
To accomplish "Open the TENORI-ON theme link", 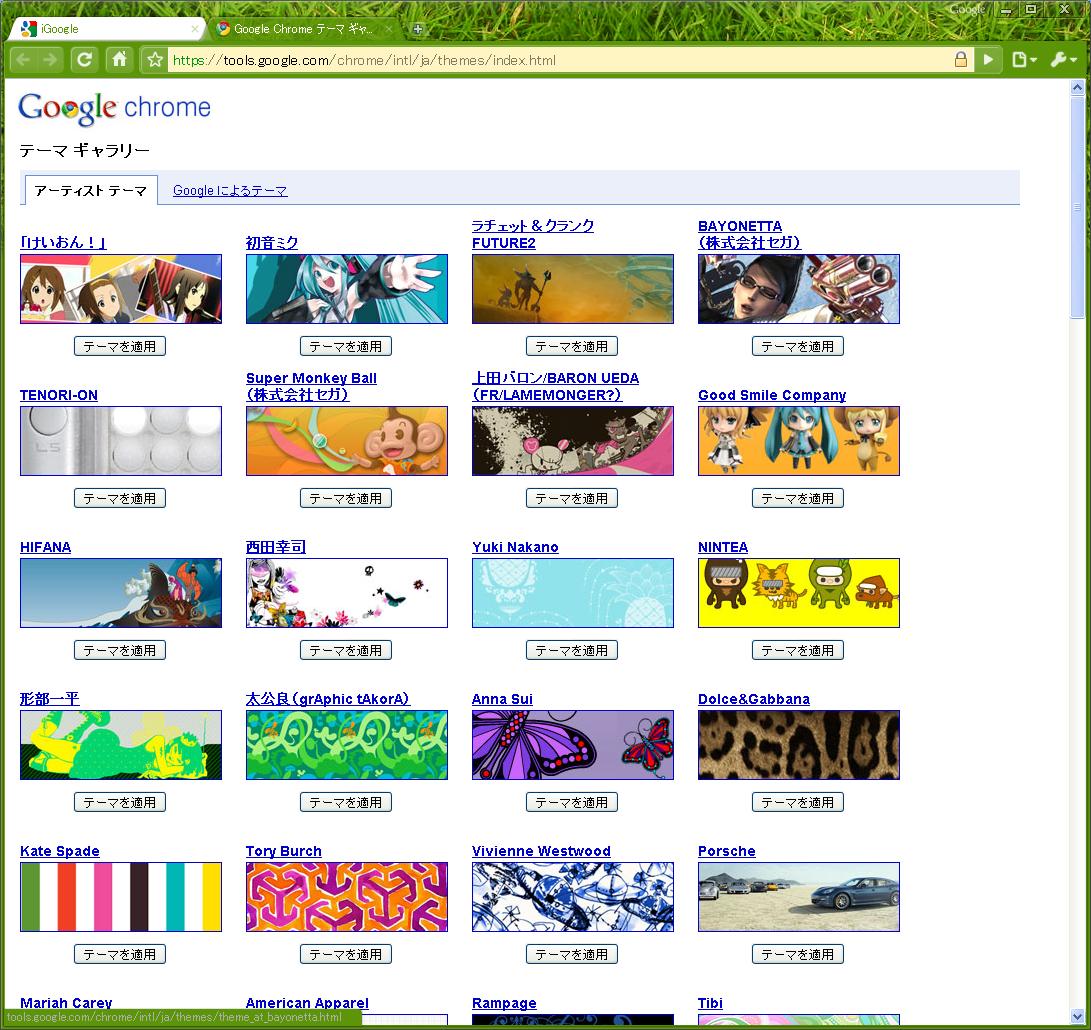I will click(x=59, y=395).
